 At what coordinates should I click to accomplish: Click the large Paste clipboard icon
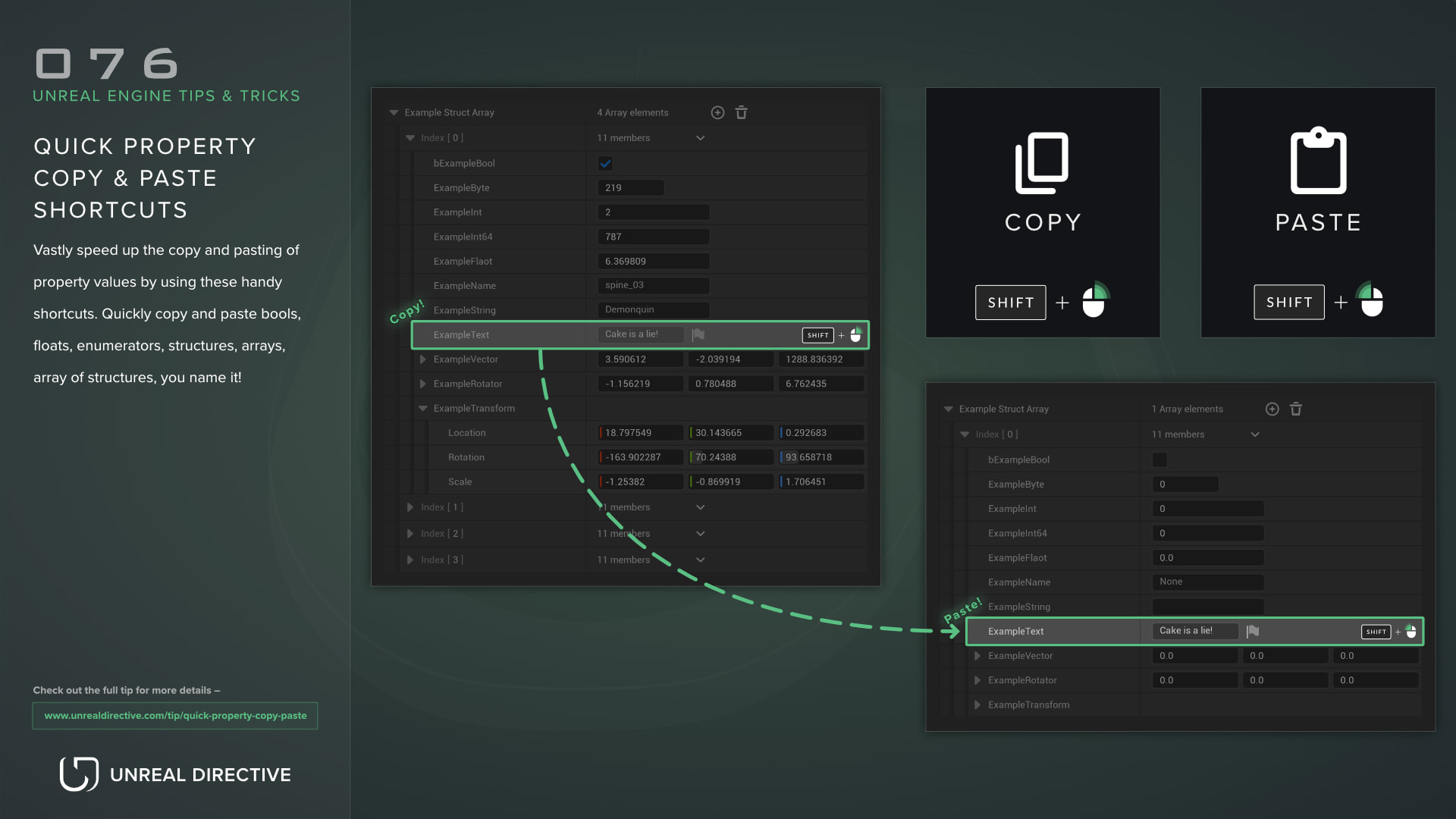pyautogui.click(x=1318, y=161)
